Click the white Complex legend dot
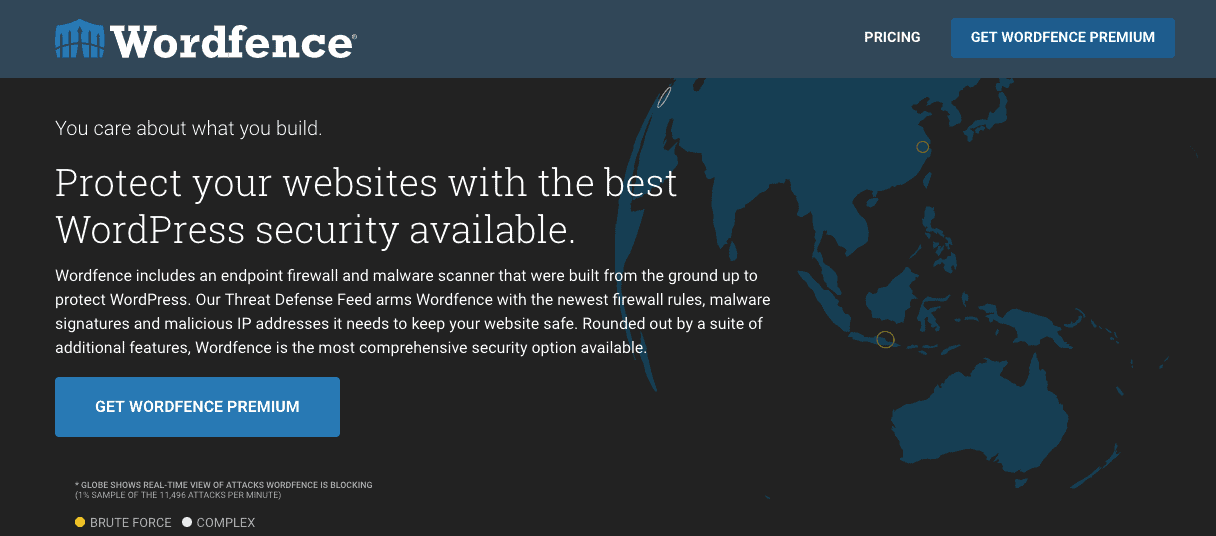Screen dimensions: 1216x536 point(187,522)
